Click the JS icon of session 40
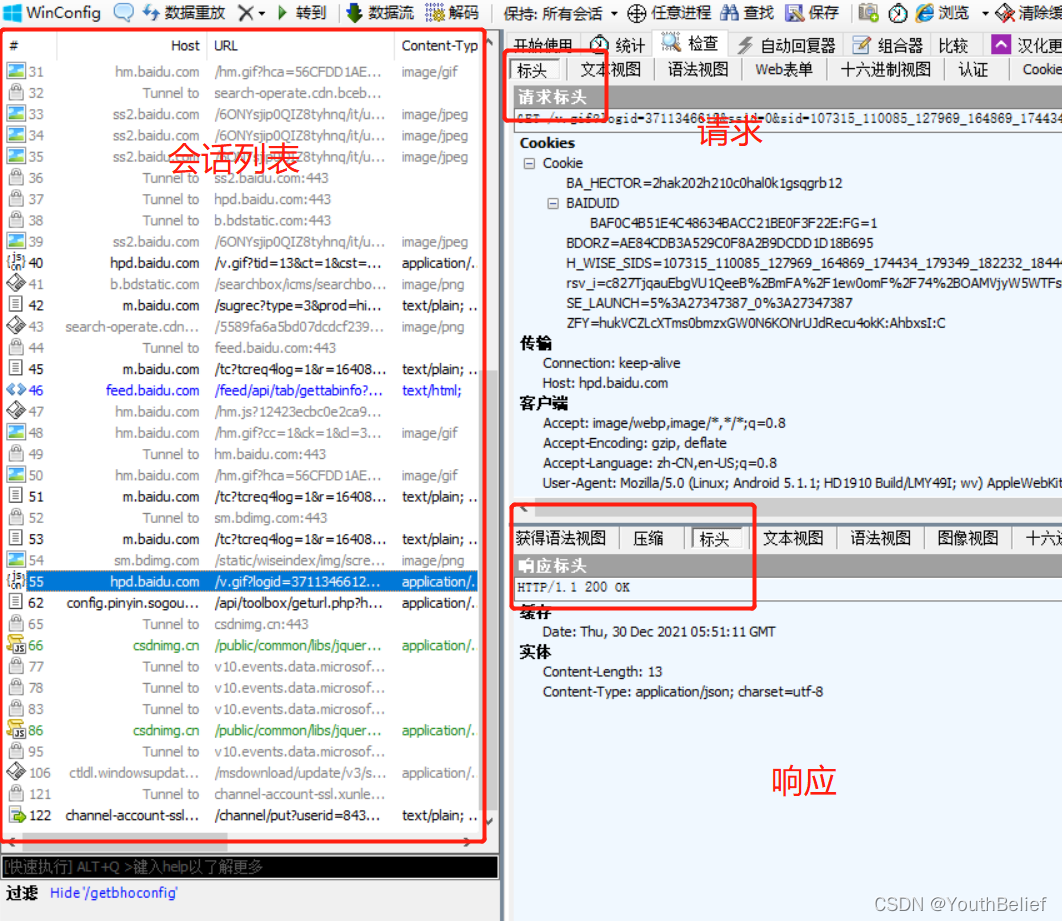The height and width of the screenshot is (921, 1062). tap(16, 262)
